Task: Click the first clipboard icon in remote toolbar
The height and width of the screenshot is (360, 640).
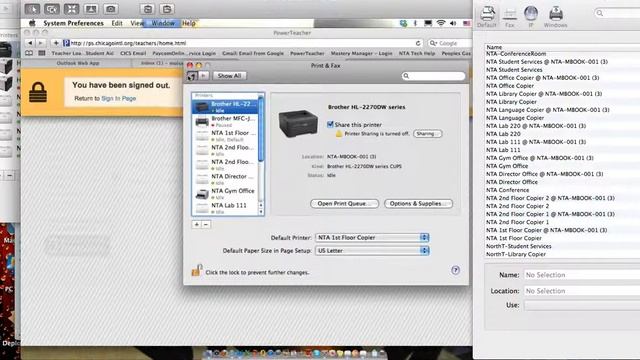Action: tap(148, 9)
